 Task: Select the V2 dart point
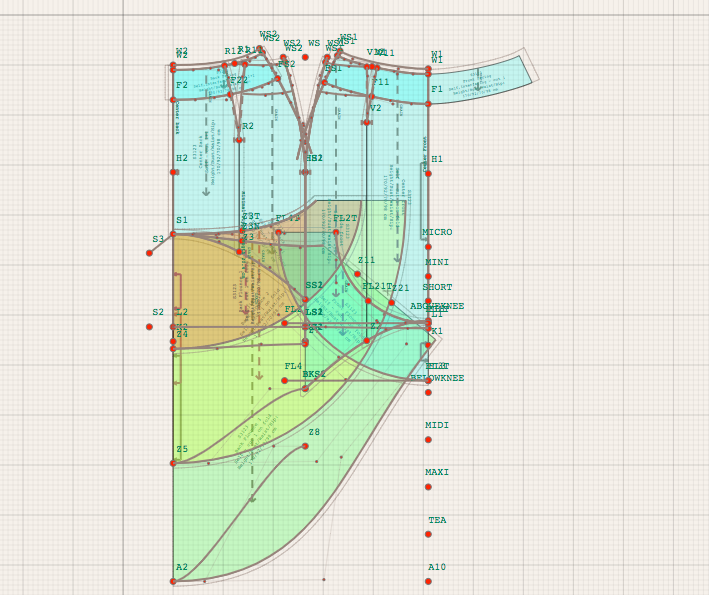tap(366, 122)
